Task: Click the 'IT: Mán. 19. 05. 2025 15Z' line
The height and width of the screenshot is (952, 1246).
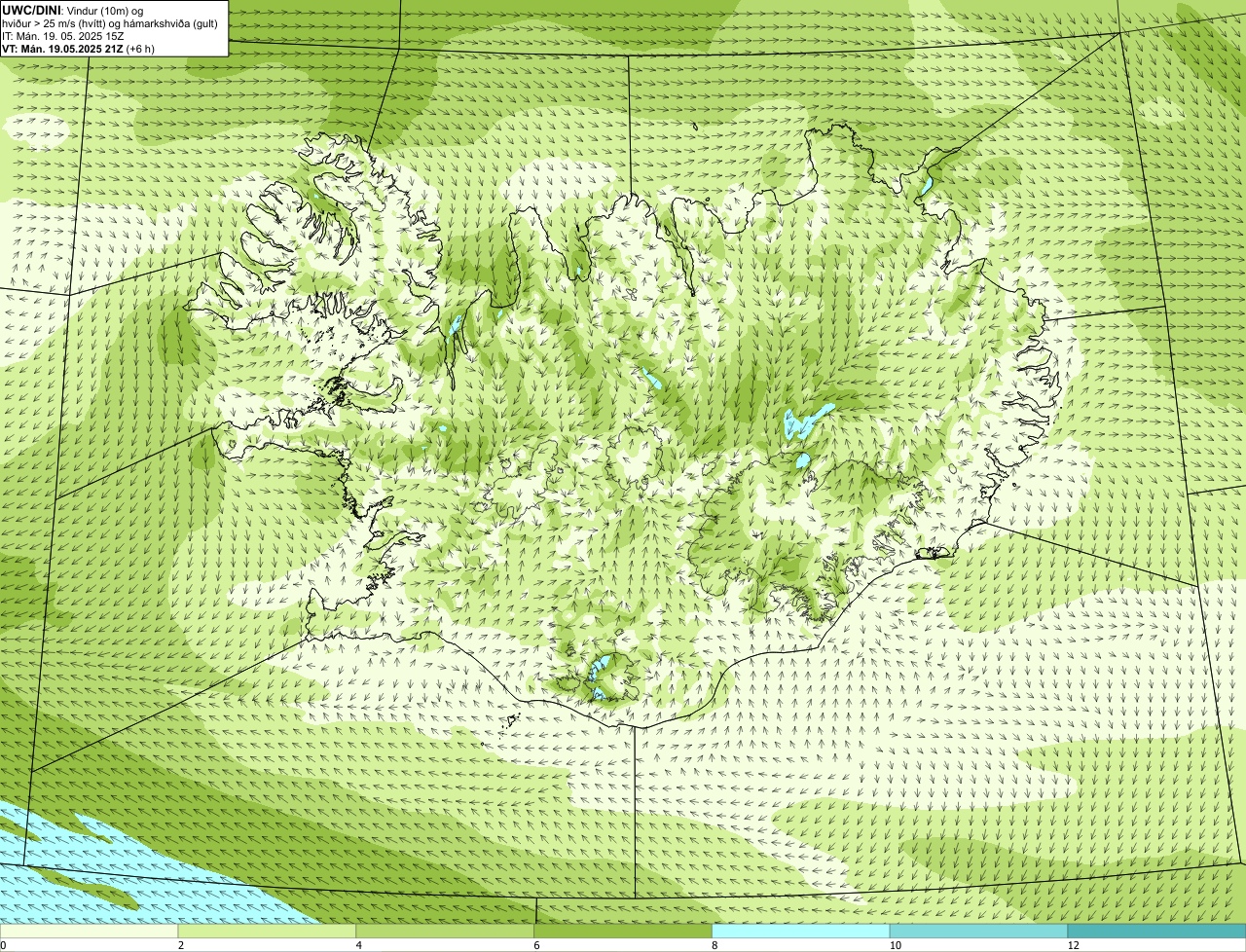Action: 62,35
